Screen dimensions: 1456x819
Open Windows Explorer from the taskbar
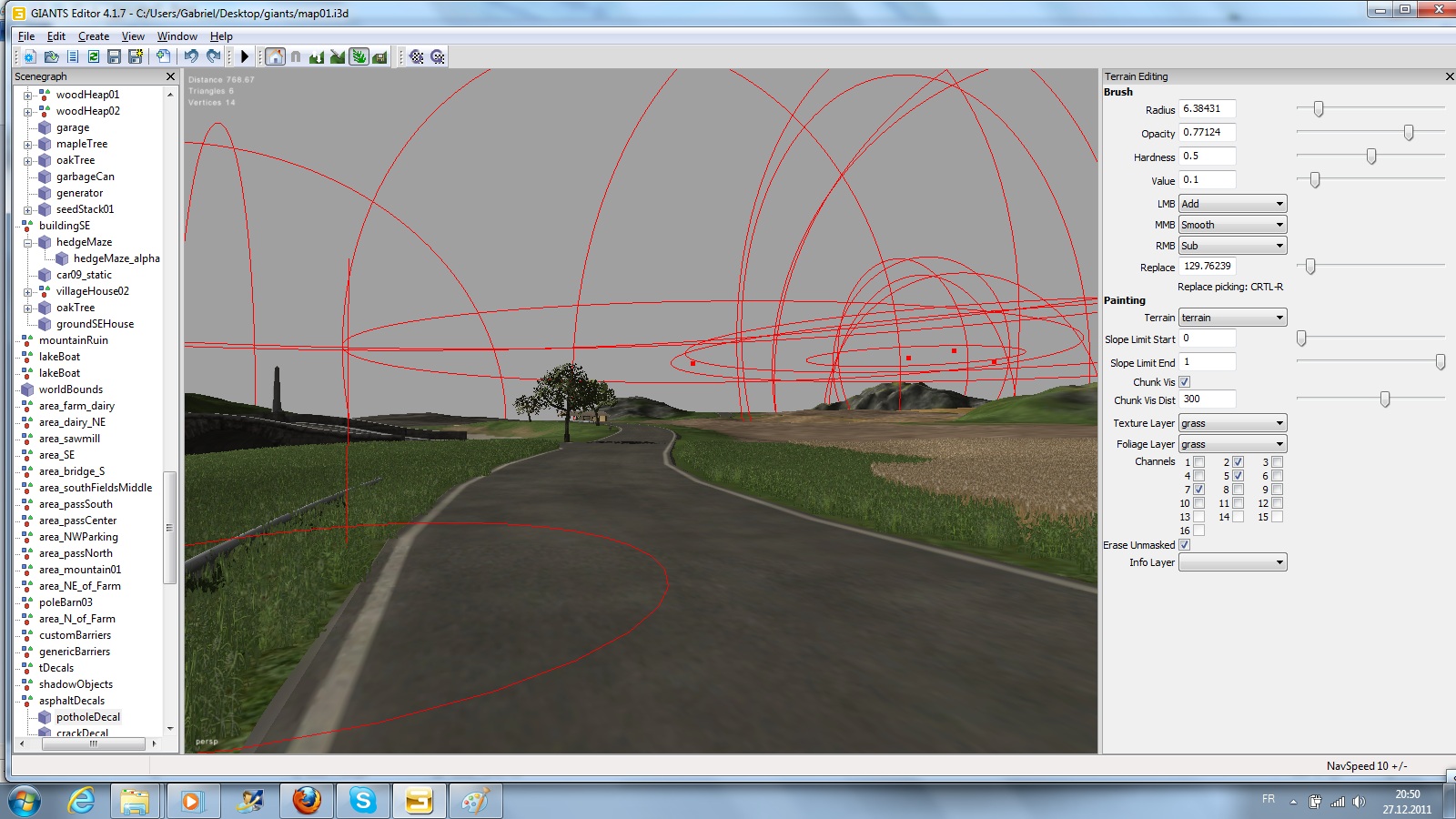tap(135, 801)
